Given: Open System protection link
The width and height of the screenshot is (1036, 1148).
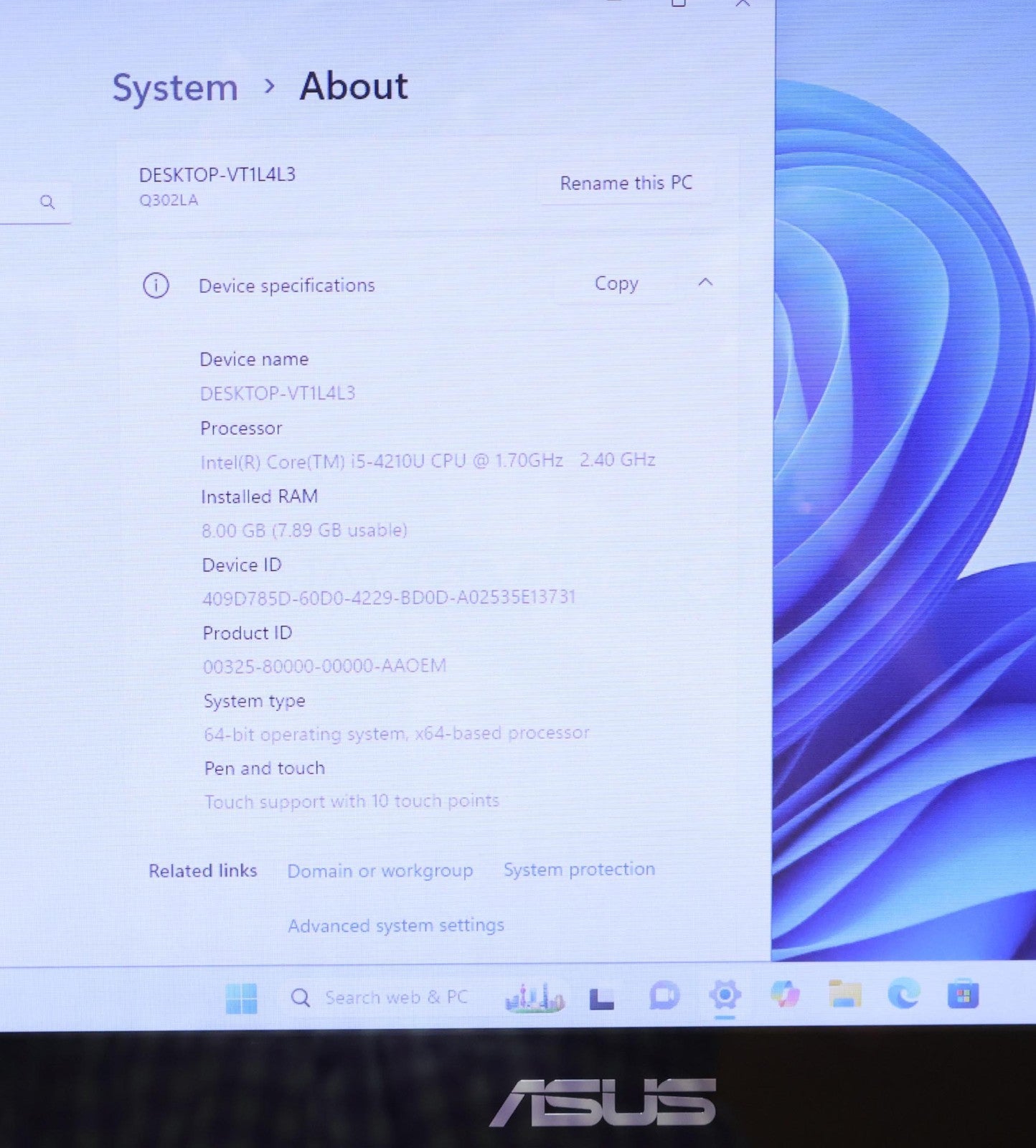Looking at the screenshot, I should coord(579,870).
